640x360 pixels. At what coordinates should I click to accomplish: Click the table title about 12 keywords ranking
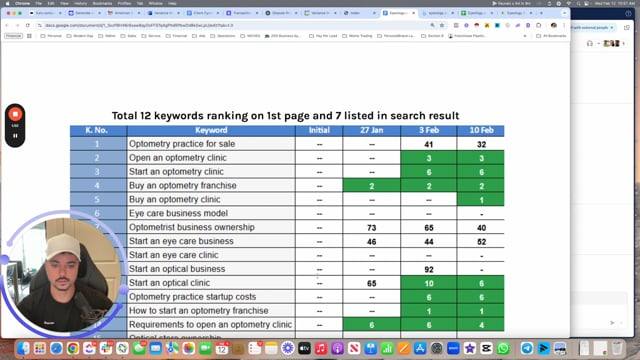click(x=286, y=116)
